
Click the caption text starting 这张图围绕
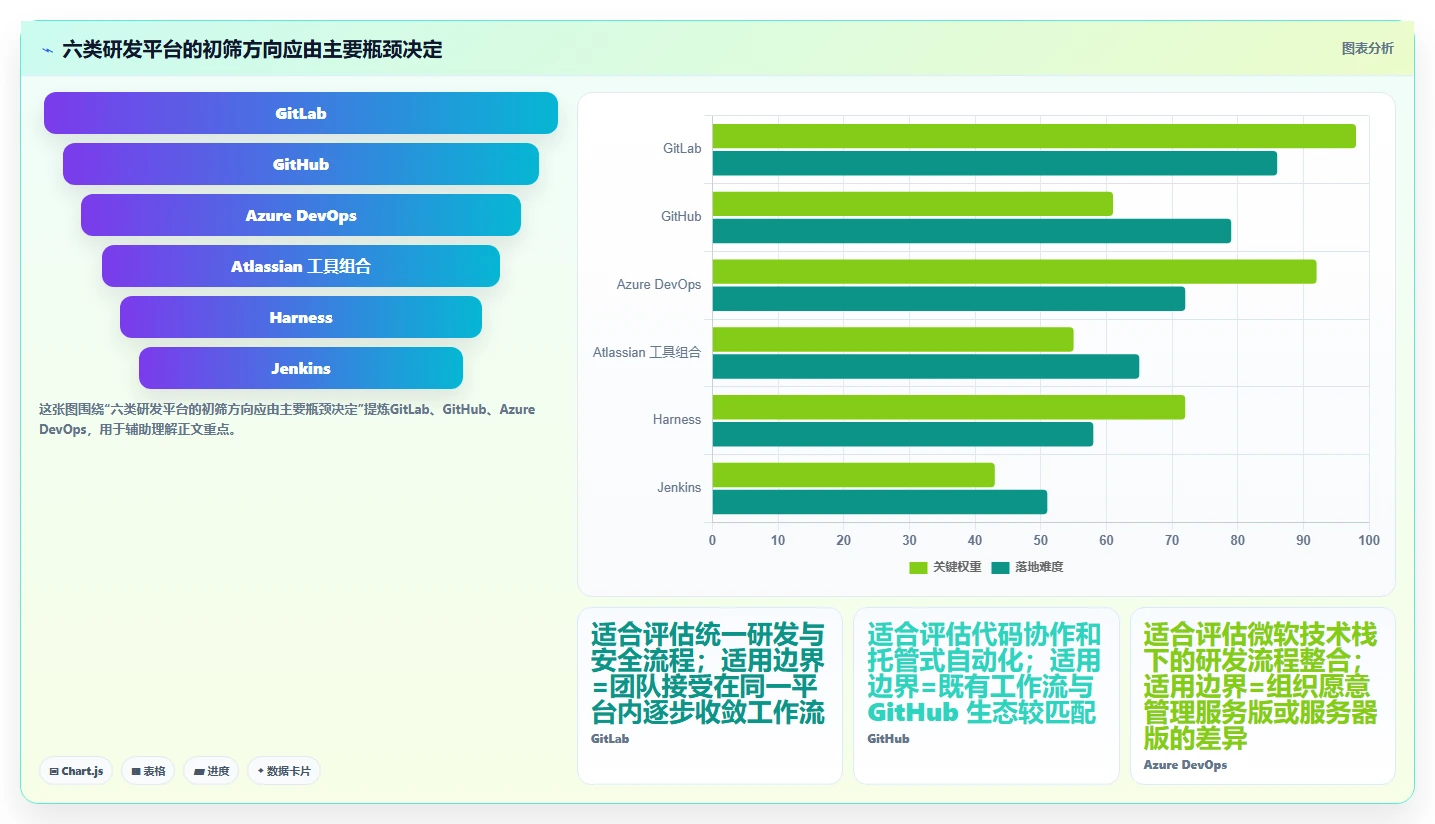(x=287, y=420)
